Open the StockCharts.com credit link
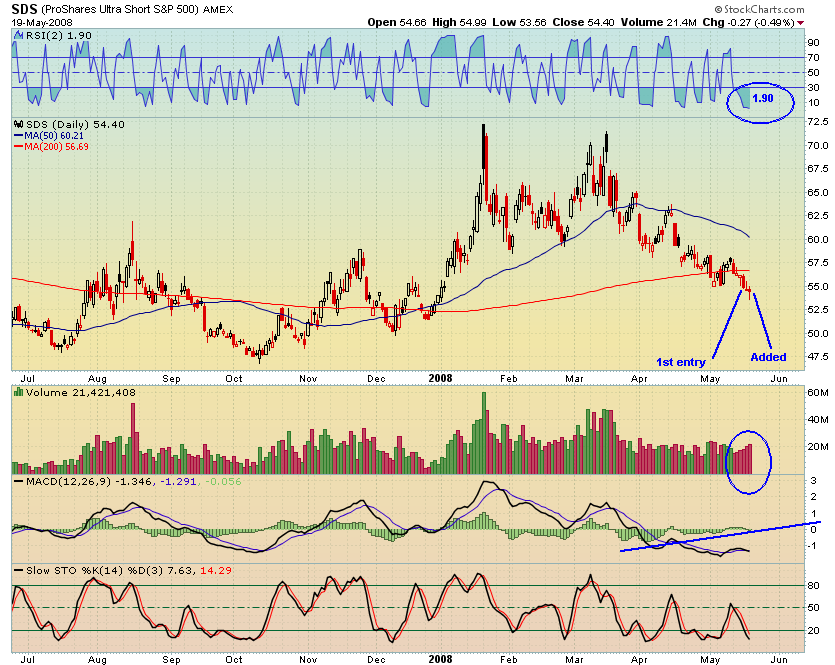 pyautogui.click(x=759, y=9)
